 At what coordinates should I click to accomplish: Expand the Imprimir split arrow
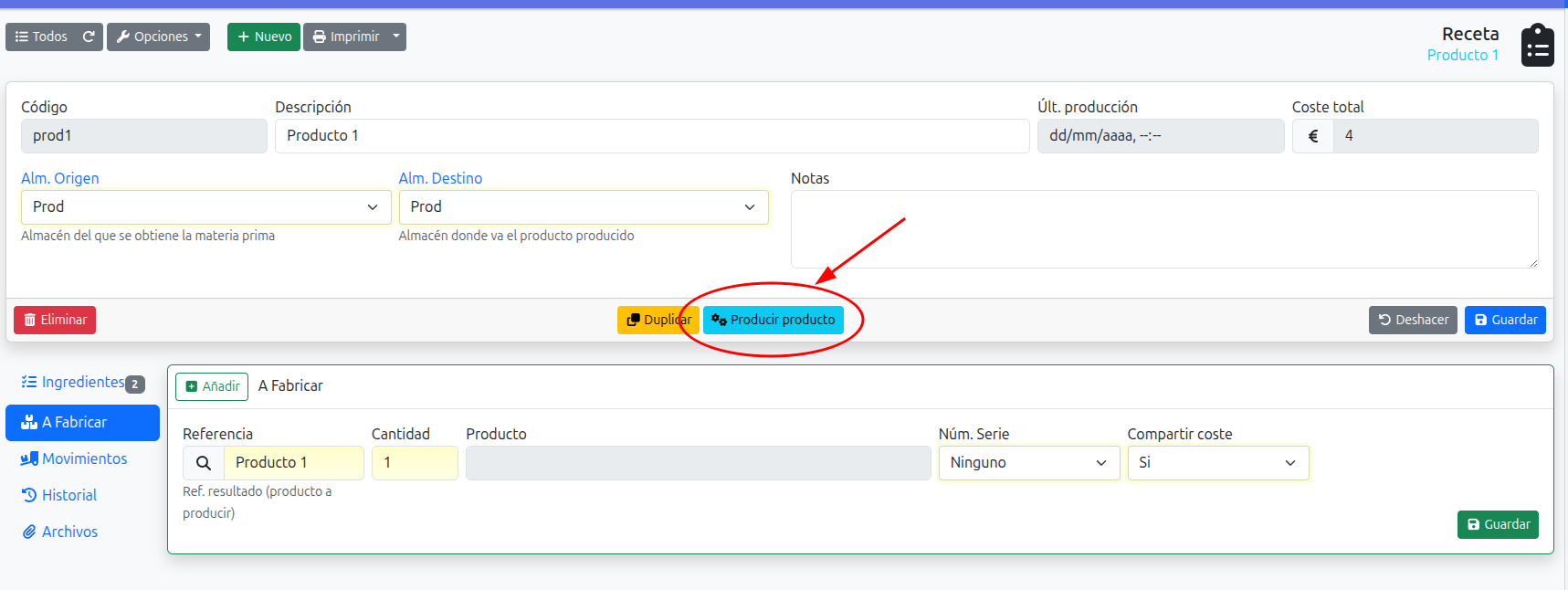pyautogui.click(x=396, y=37)
